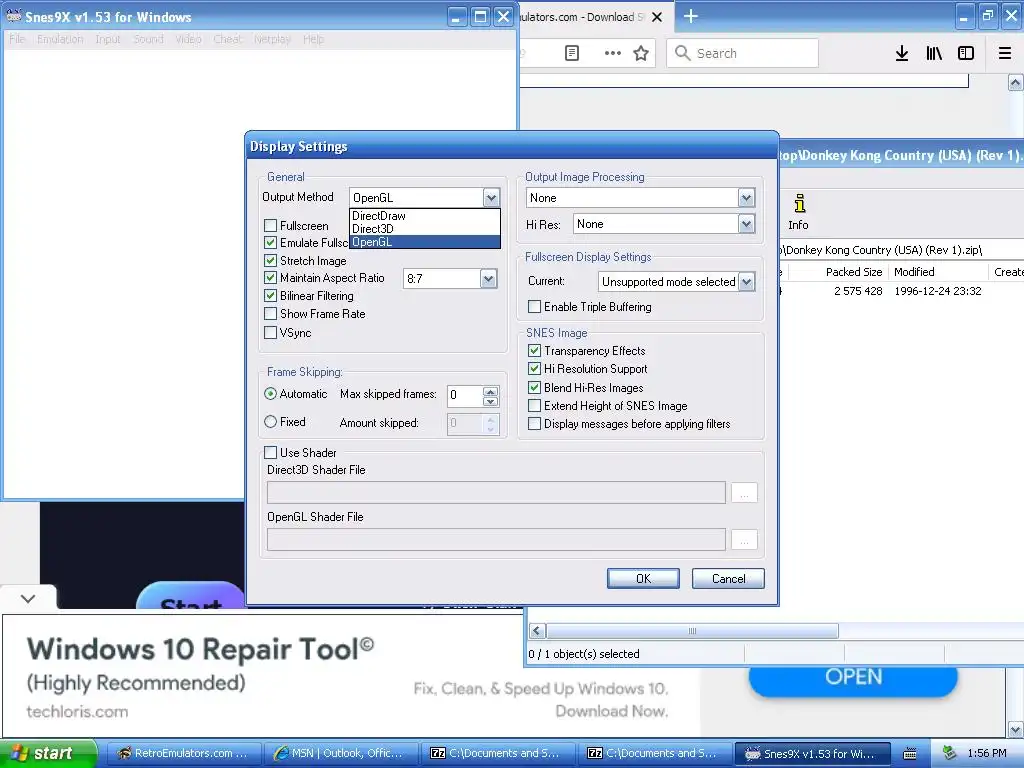Select Automatic frame skipping radio
The width and height of the screenshot is (1024, 768).
(x=270, y=394)
